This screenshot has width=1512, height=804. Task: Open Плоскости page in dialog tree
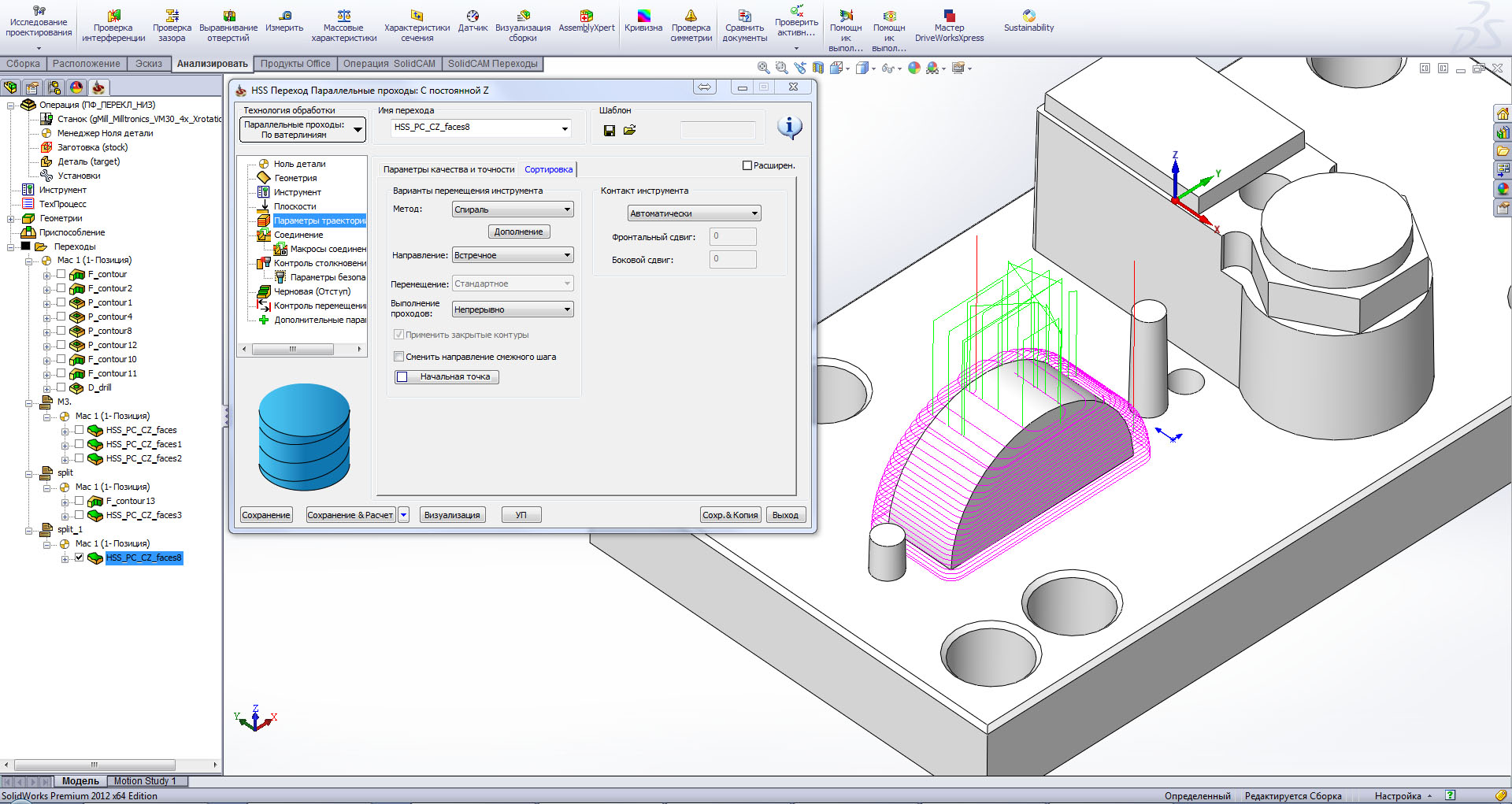pyautogui.click(x=295, y=206)
